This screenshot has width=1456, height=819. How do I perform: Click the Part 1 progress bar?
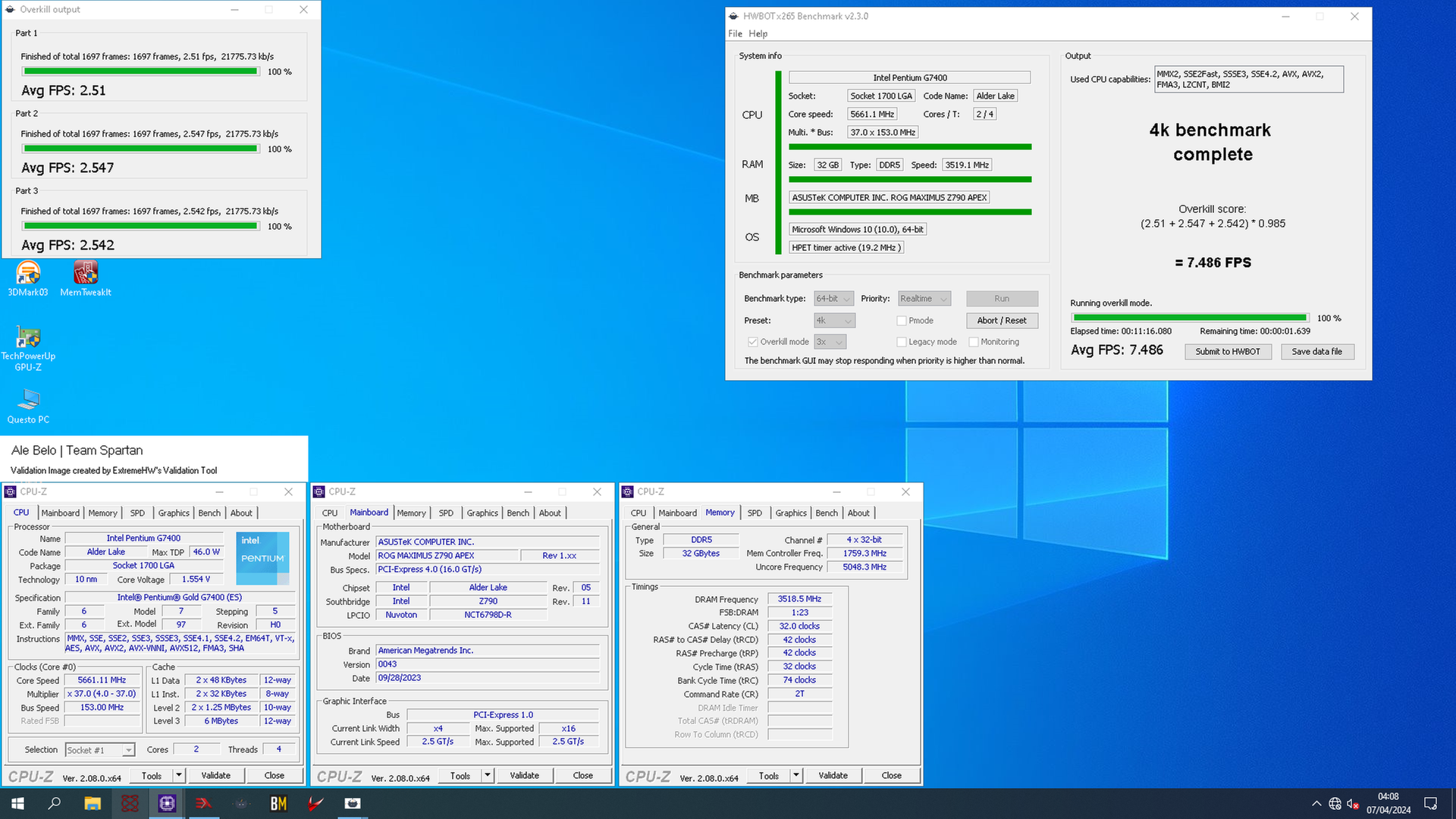(140, 71)
